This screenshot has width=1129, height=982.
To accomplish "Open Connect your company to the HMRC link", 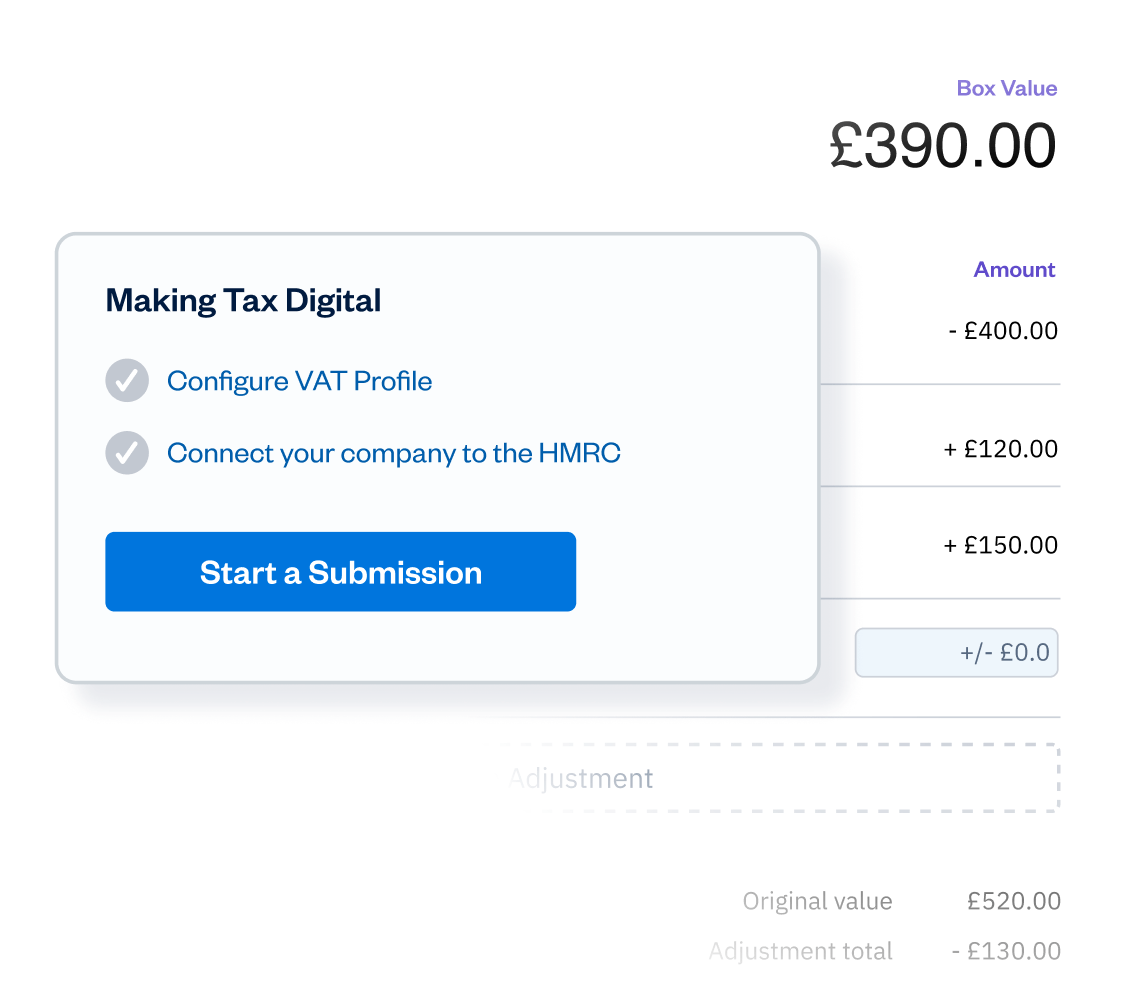I will click(x=393, y=453).
